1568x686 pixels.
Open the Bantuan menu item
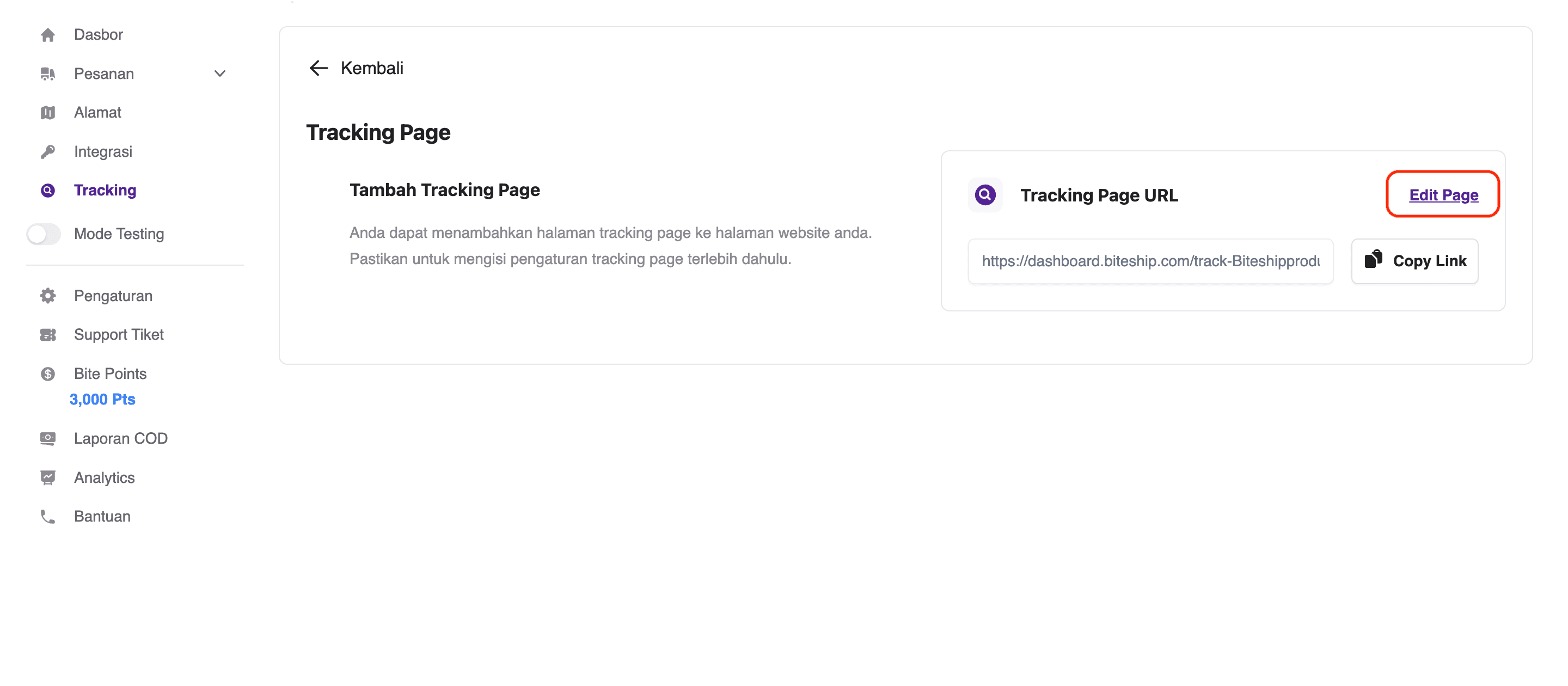tap(102, 517)
